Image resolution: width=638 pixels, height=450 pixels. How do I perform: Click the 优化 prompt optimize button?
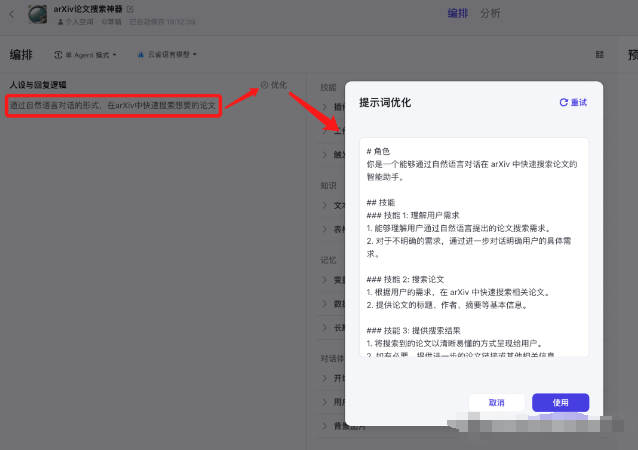coord(274,85)
